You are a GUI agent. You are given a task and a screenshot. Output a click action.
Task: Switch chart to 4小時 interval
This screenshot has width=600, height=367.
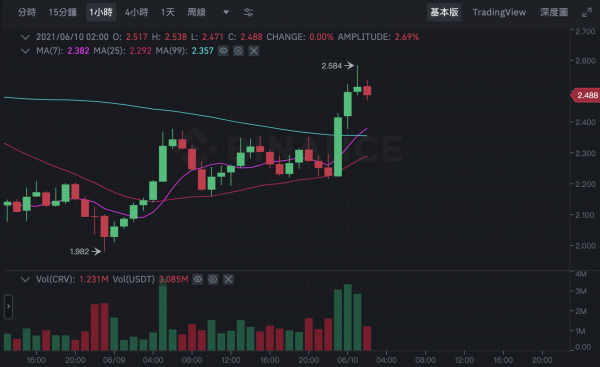click(x=136, y=12)
